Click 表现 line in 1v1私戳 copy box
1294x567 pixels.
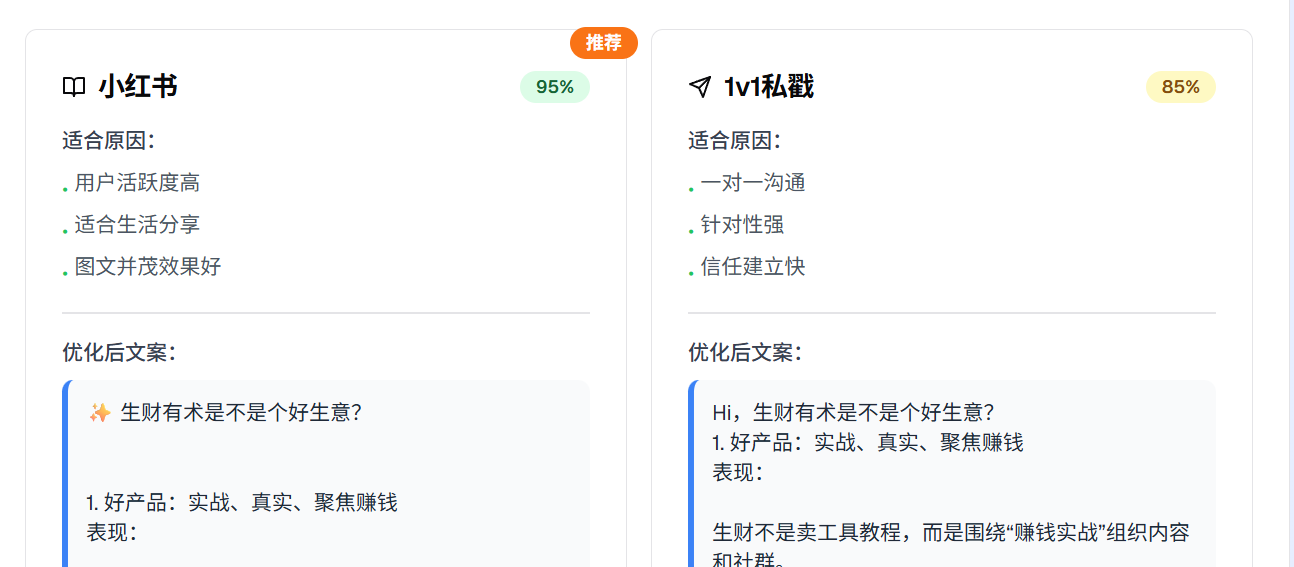tap(737, 472)
